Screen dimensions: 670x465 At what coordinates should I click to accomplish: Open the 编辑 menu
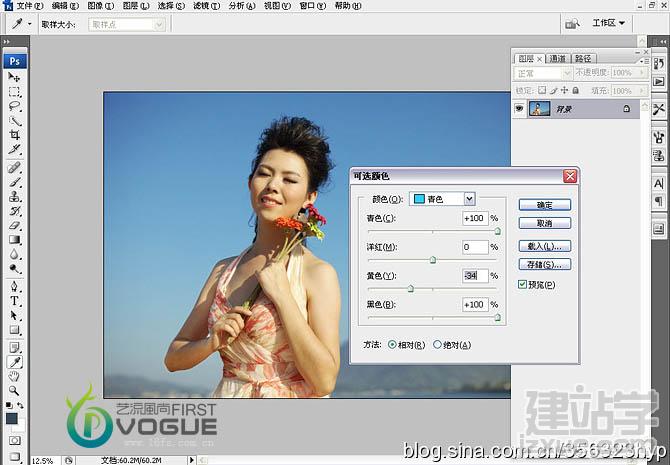(65, 6)
